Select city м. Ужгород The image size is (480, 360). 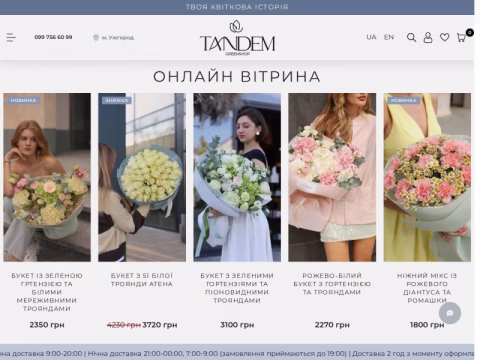pos(118,38)
